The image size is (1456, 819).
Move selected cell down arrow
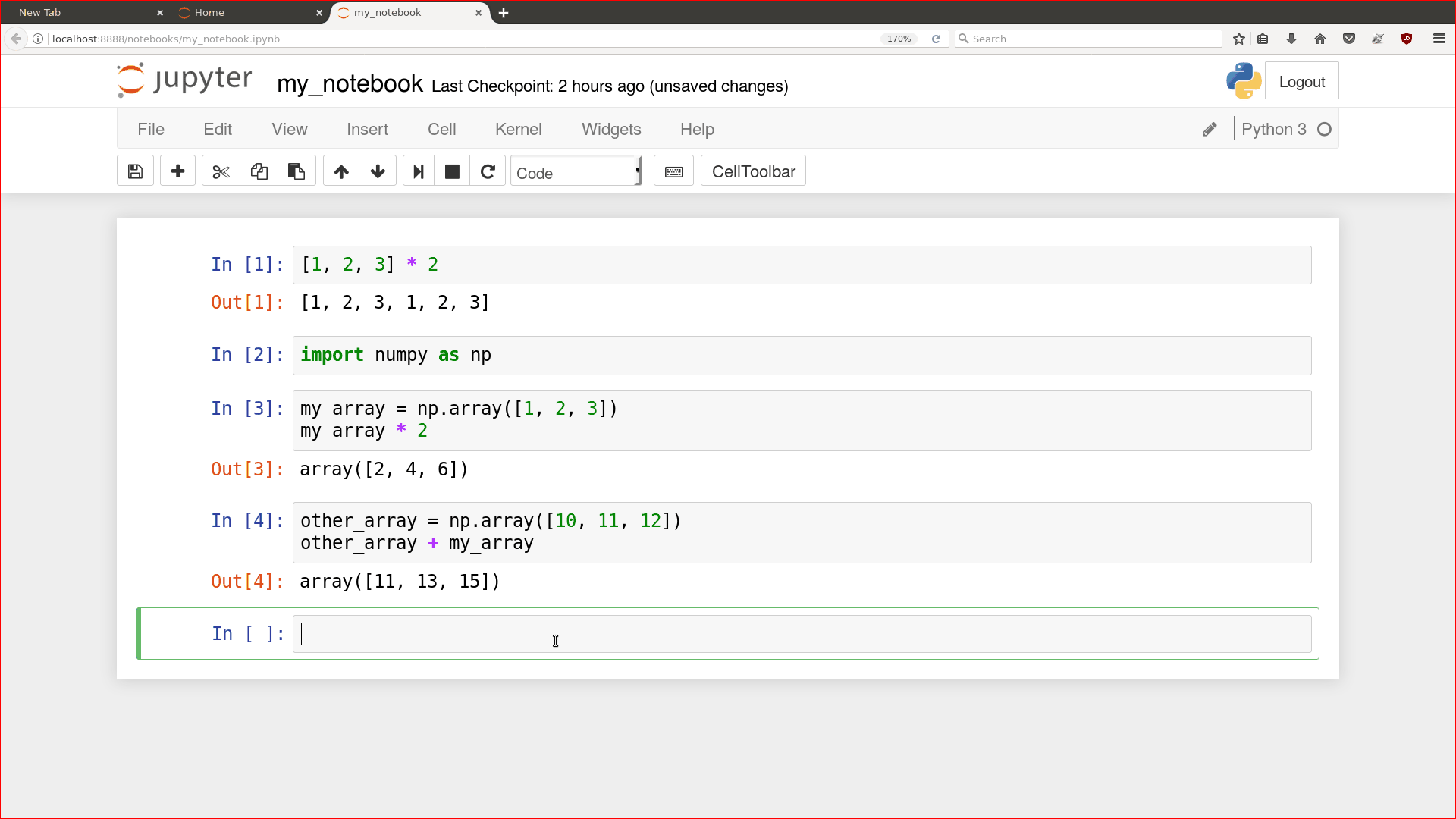click(378, 171)
